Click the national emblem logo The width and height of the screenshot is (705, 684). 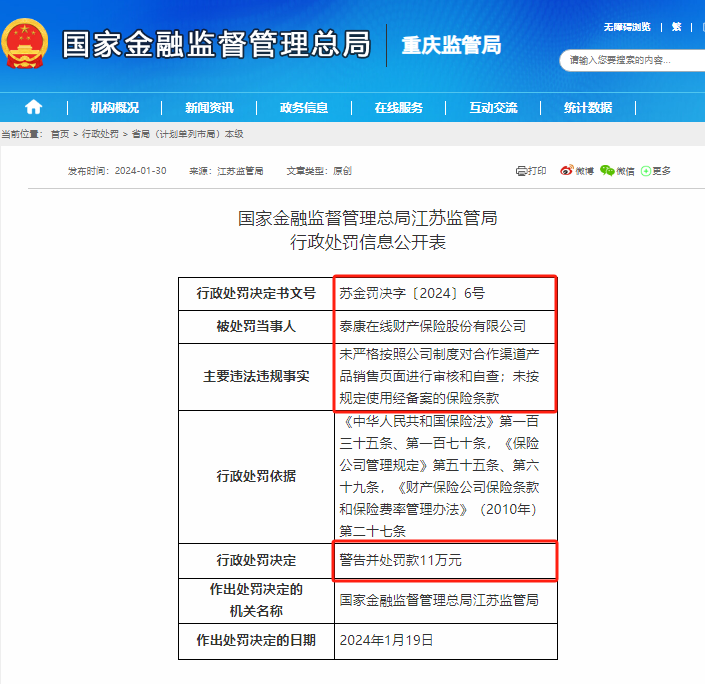coord(26,44)
